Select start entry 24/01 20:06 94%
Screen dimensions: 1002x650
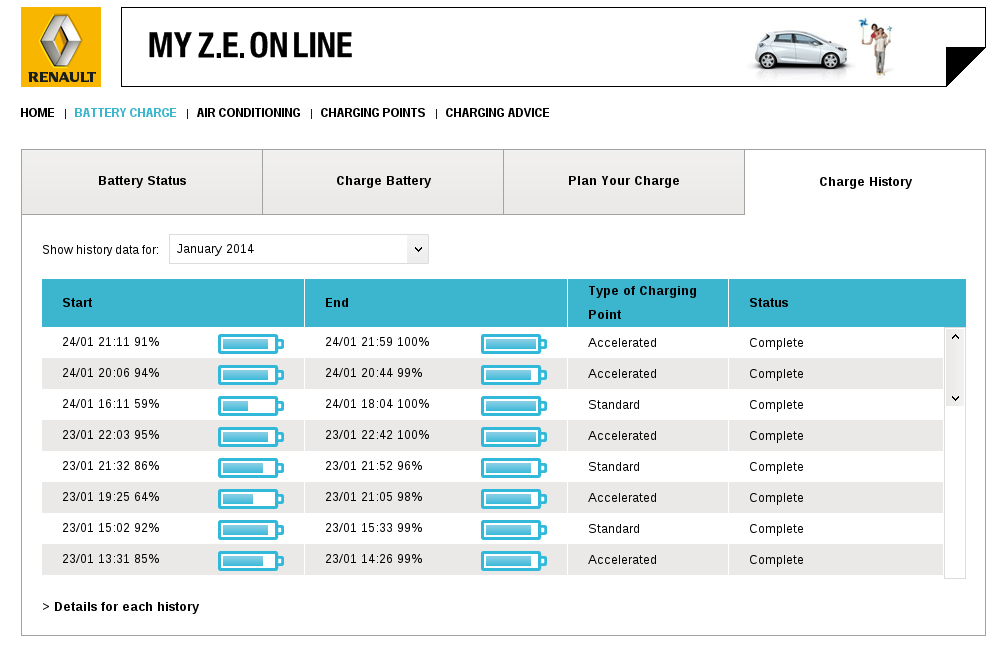111,373
